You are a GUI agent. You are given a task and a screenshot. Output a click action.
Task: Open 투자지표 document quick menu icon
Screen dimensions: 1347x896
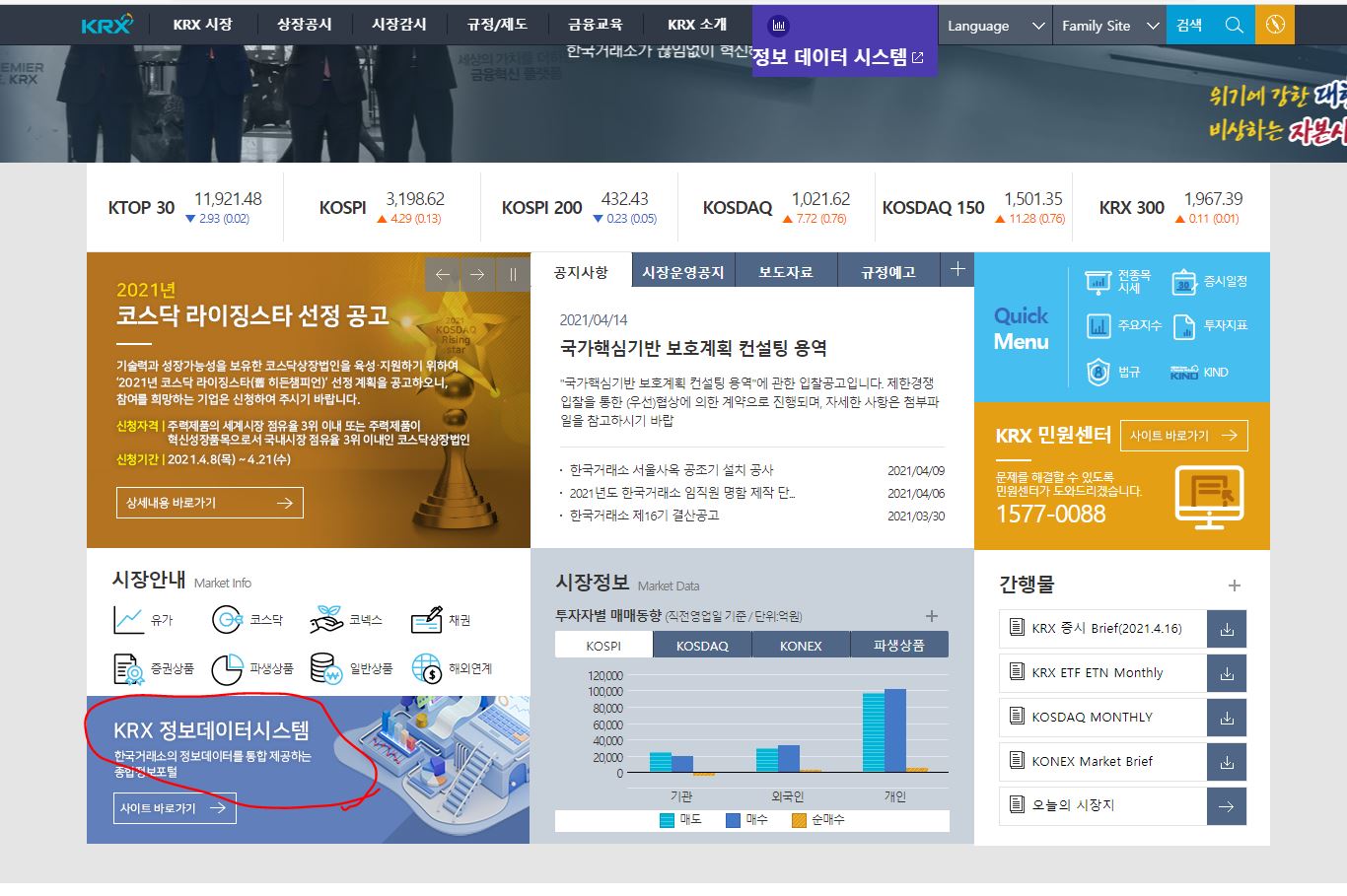click(x=1184, y=326)
